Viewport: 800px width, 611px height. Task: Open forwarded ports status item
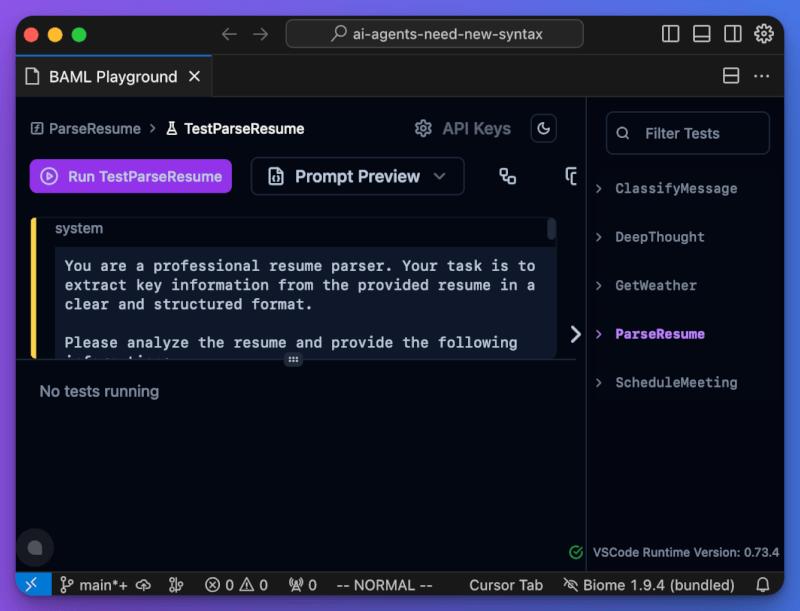tap(303, 585)
